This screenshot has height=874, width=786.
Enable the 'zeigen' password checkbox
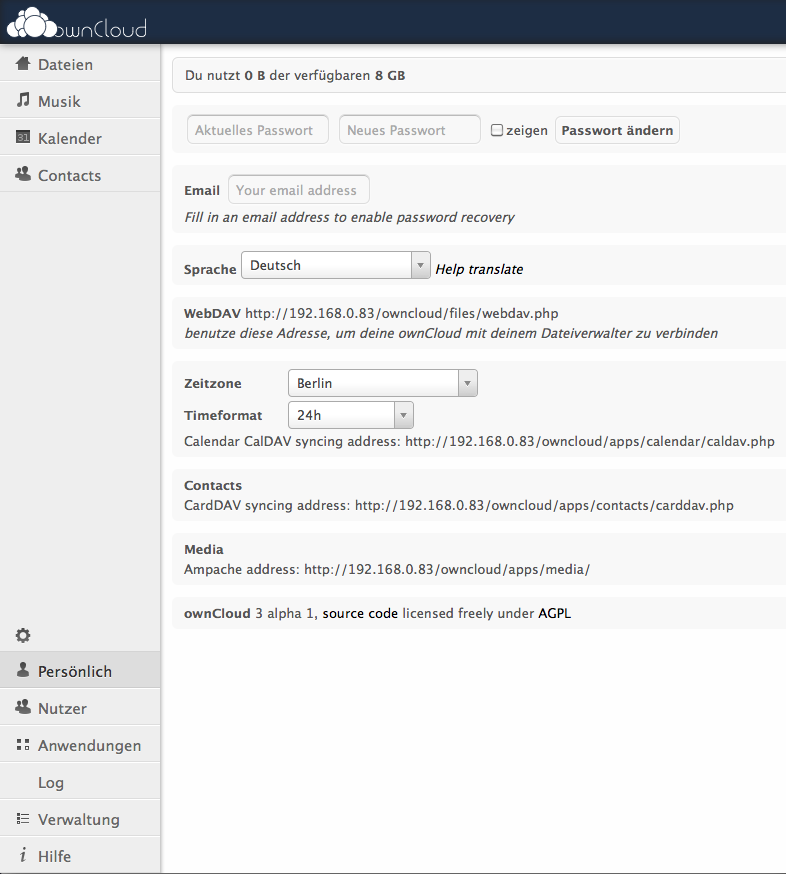[497, 130]
